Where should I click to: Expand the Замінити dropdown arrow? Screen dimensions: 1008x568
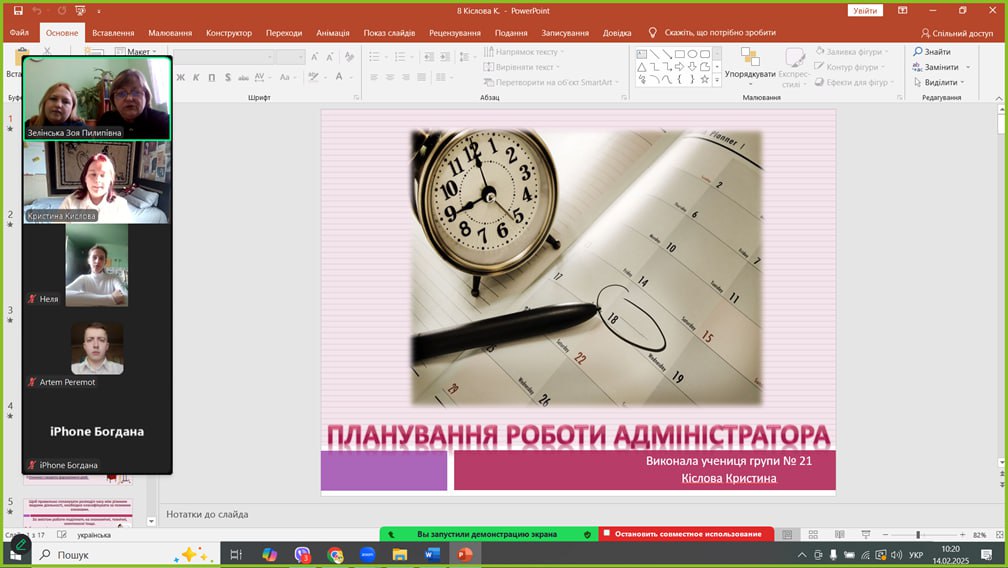point(967,67)
